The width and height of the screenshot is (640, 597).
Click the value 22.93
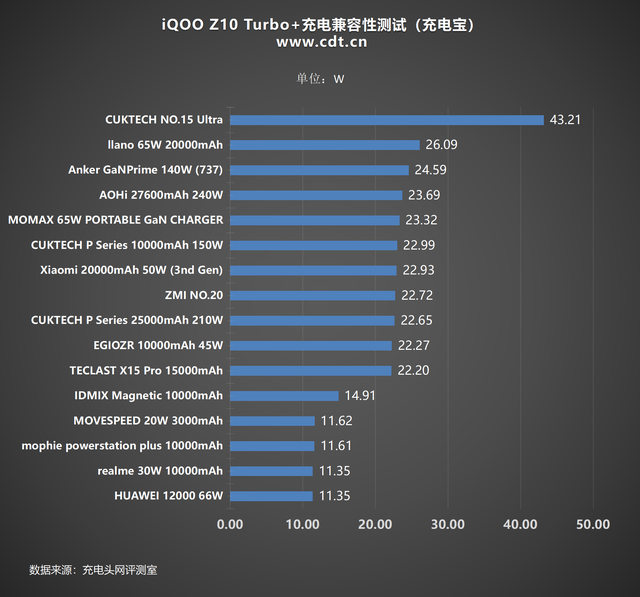point(419,270)
